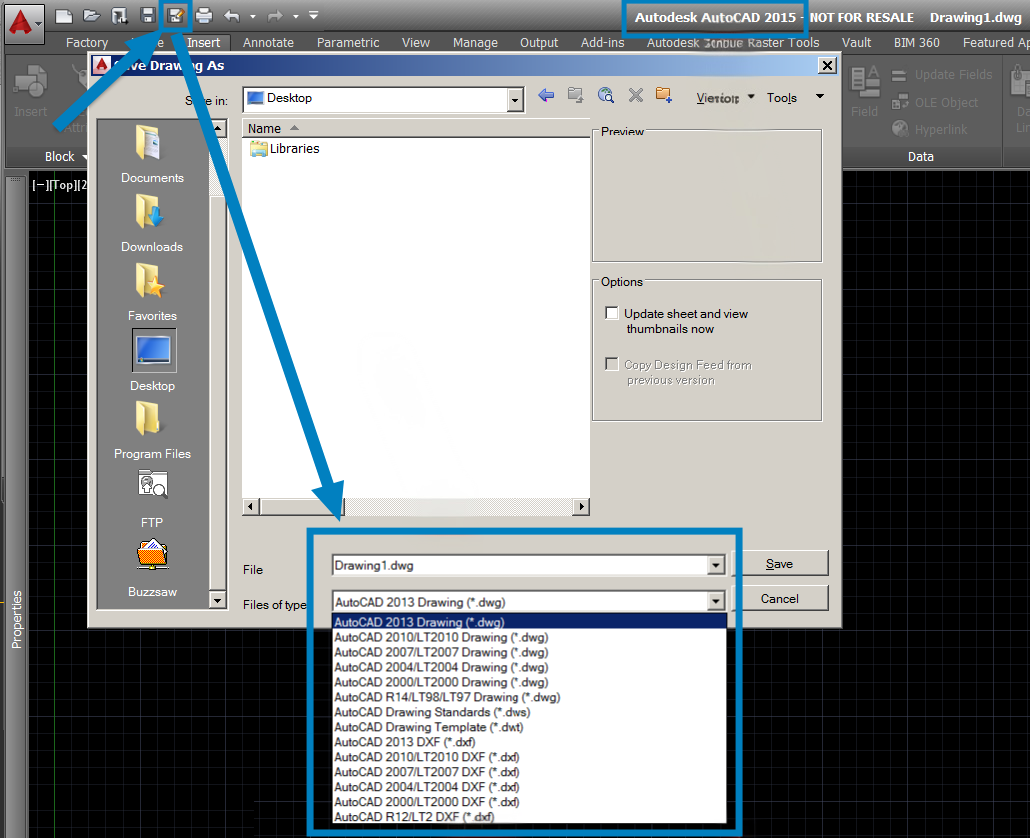Screen dimensions: 1030x838
Task: Click Update Fields in the ribbon
Action: (941, 75)
